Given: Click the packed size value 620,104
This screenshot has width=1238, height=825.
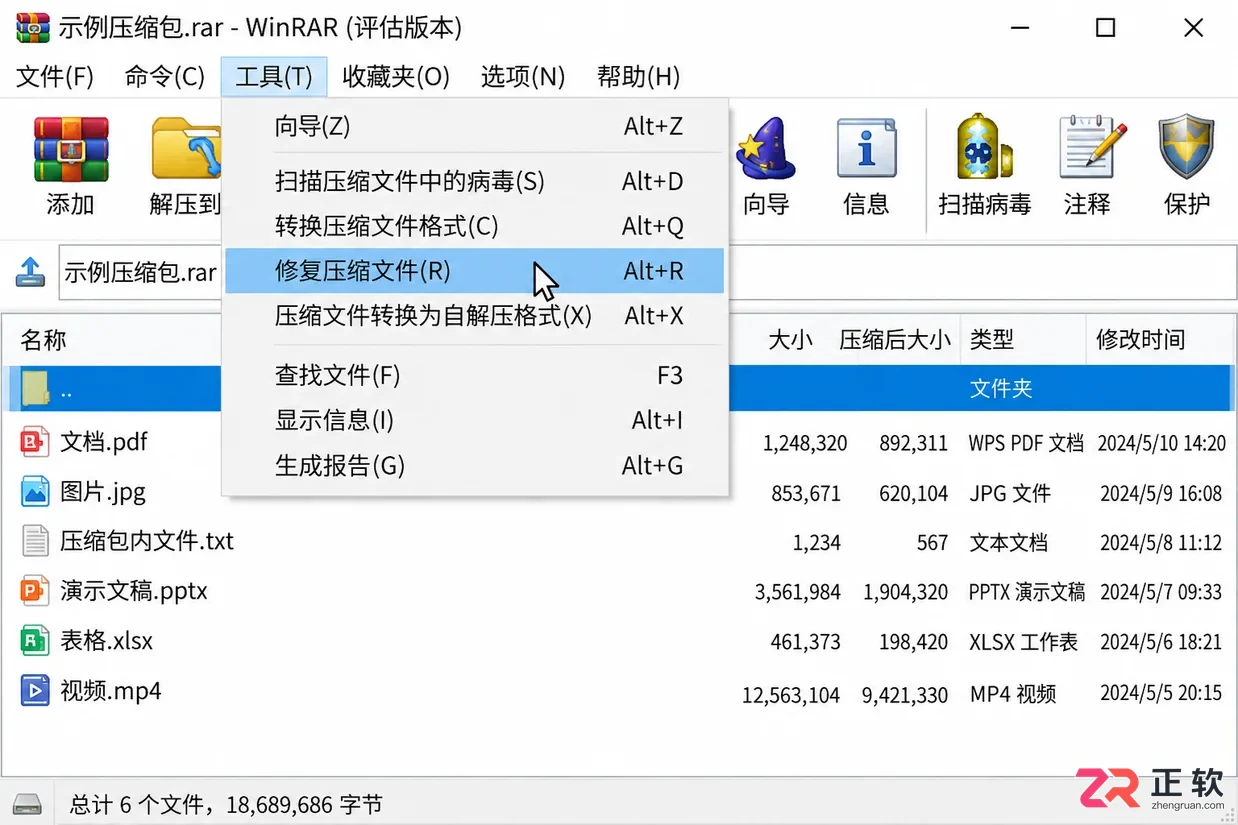Looking at the screenshot, I should [914, 493].
